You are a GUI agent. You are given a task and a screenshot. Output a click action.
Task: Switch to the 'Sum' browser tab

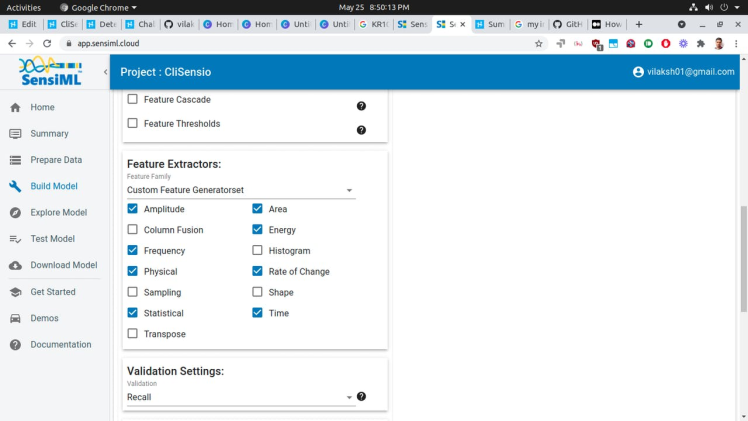point(490,24)
